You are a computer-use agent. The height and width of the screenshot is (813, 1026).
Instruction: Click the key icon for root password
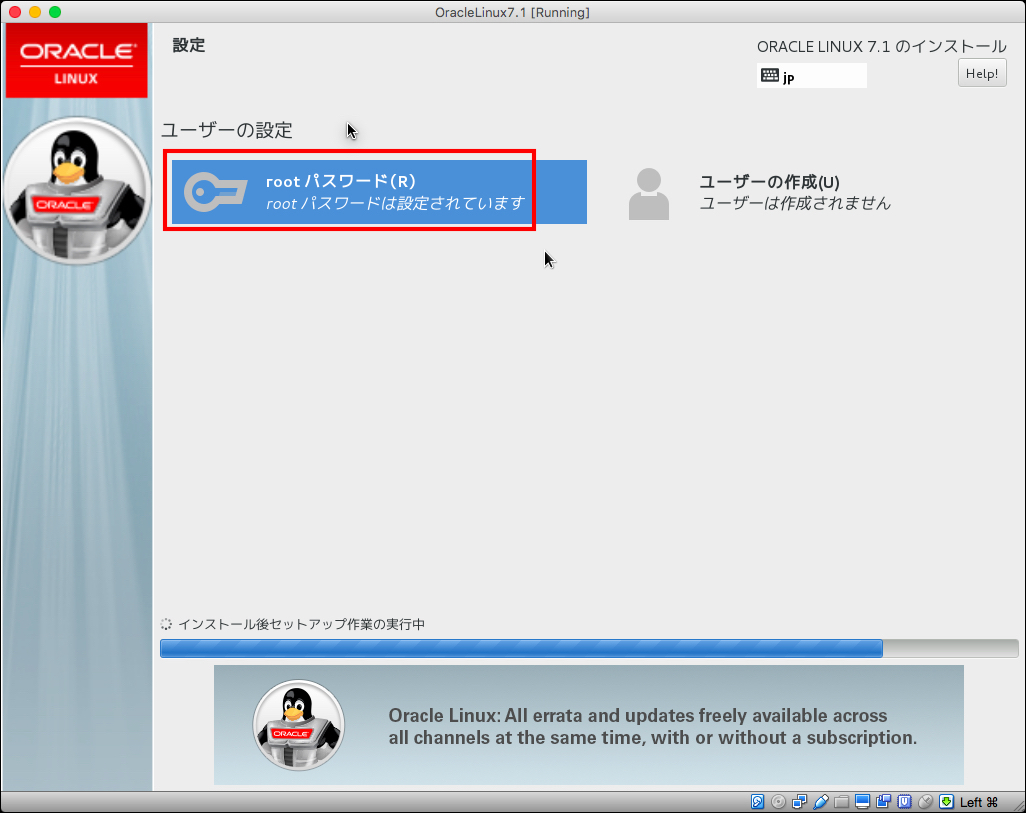[x=215, y=191]
